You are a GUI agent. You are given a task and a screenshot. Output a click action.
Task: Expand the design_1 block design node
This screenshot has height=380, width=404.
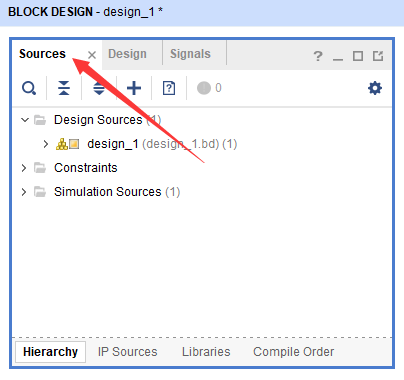pyautogui.click(x=46, y=144)
